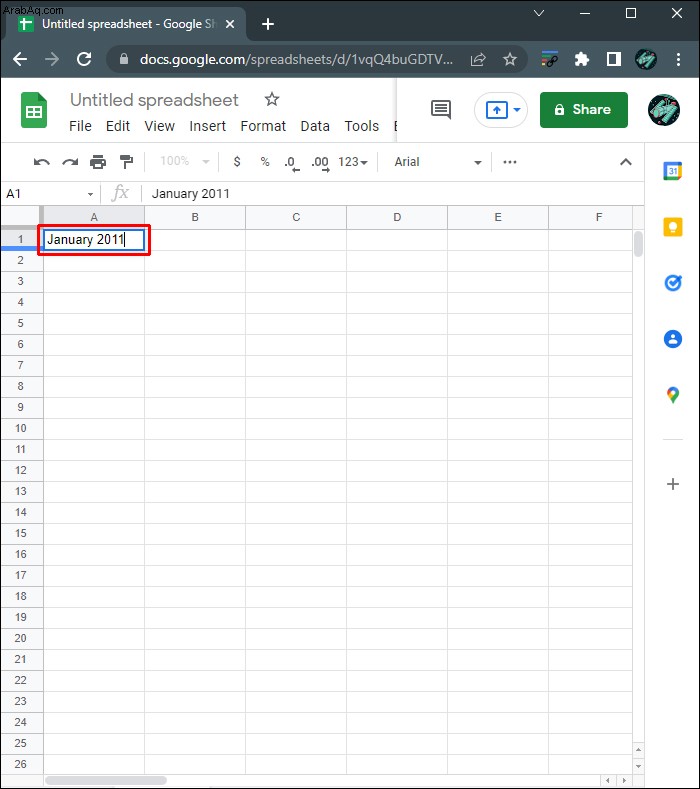Open Google Maps side panel icon
Viewport: 700px width, 789px height.
point(672,395)
